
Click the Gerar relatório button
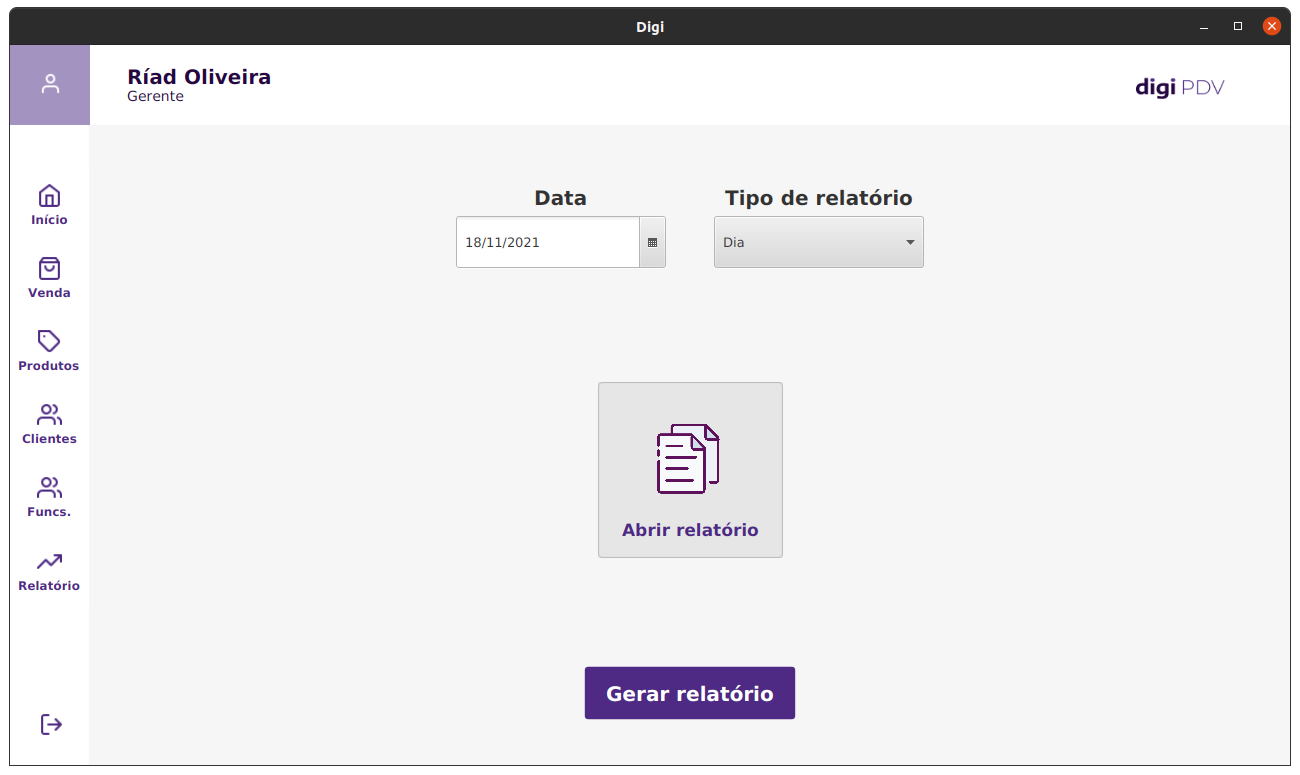[x=690, y=693]
